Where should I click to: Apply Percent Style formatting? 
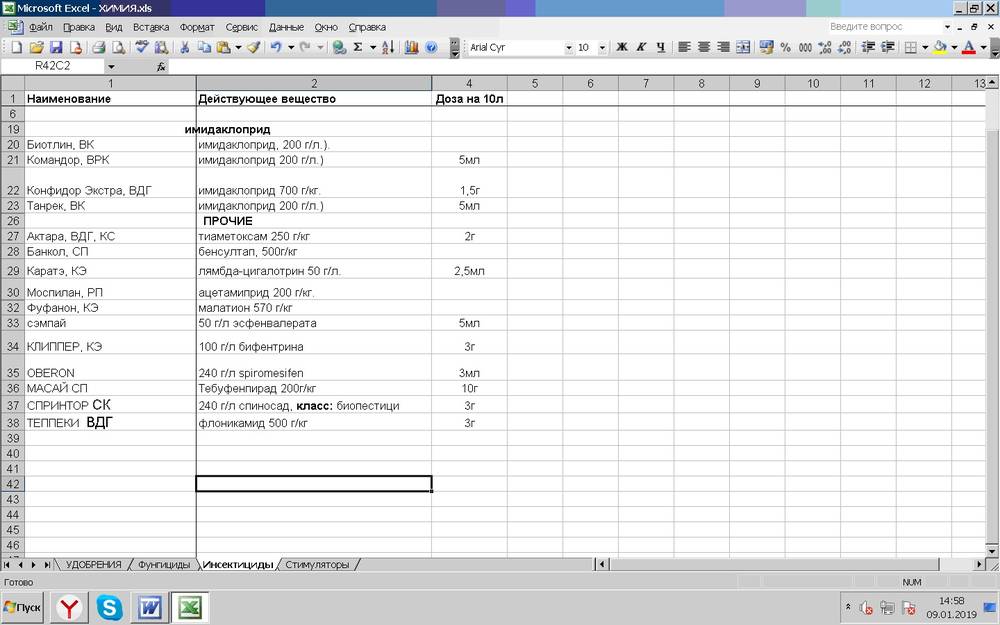[785, 47]
